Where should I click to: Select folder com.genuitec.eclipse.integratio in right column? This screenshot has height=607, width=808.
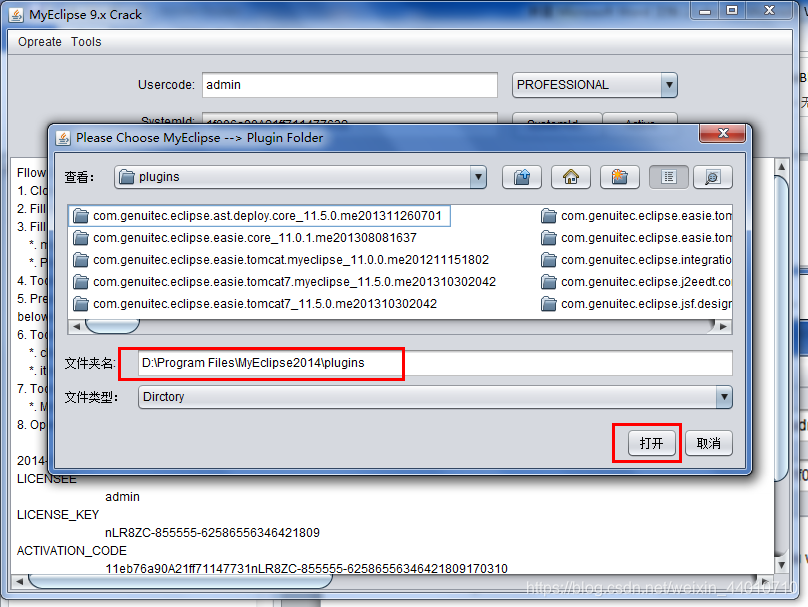coord(636,260)
